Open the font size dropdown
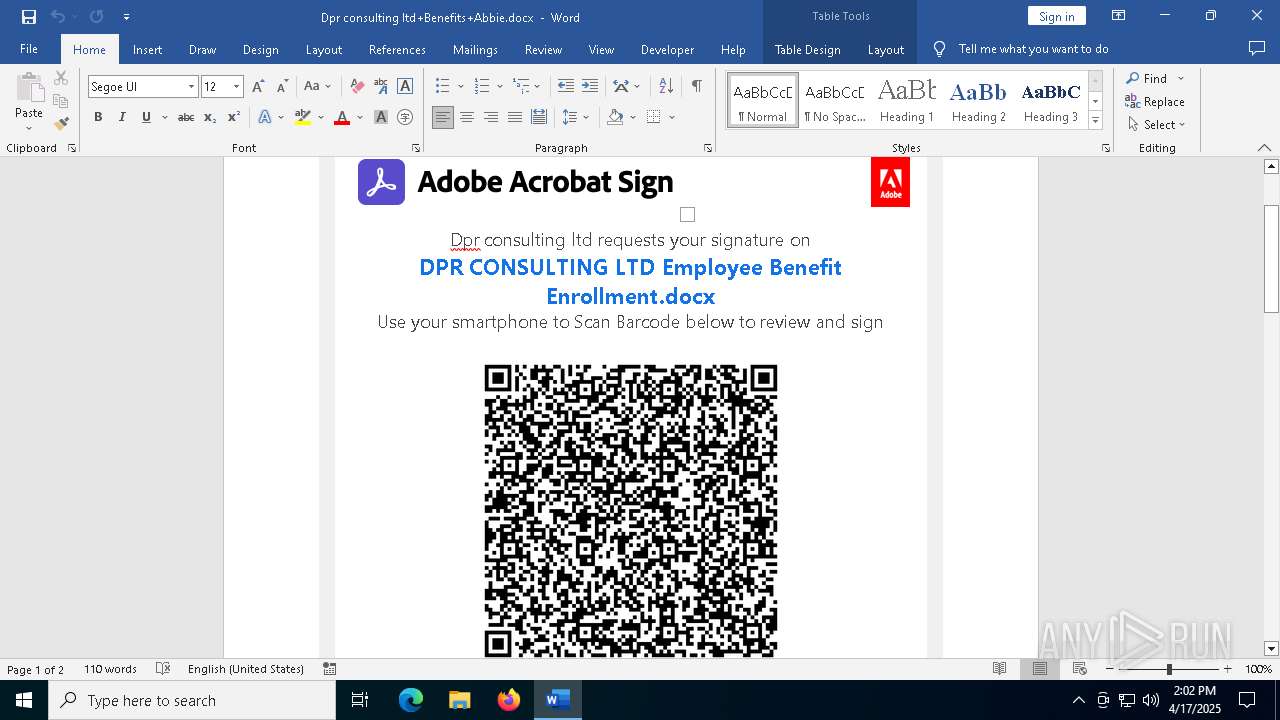Screen dimensions: 1280x720 click(x=236, y=87)
